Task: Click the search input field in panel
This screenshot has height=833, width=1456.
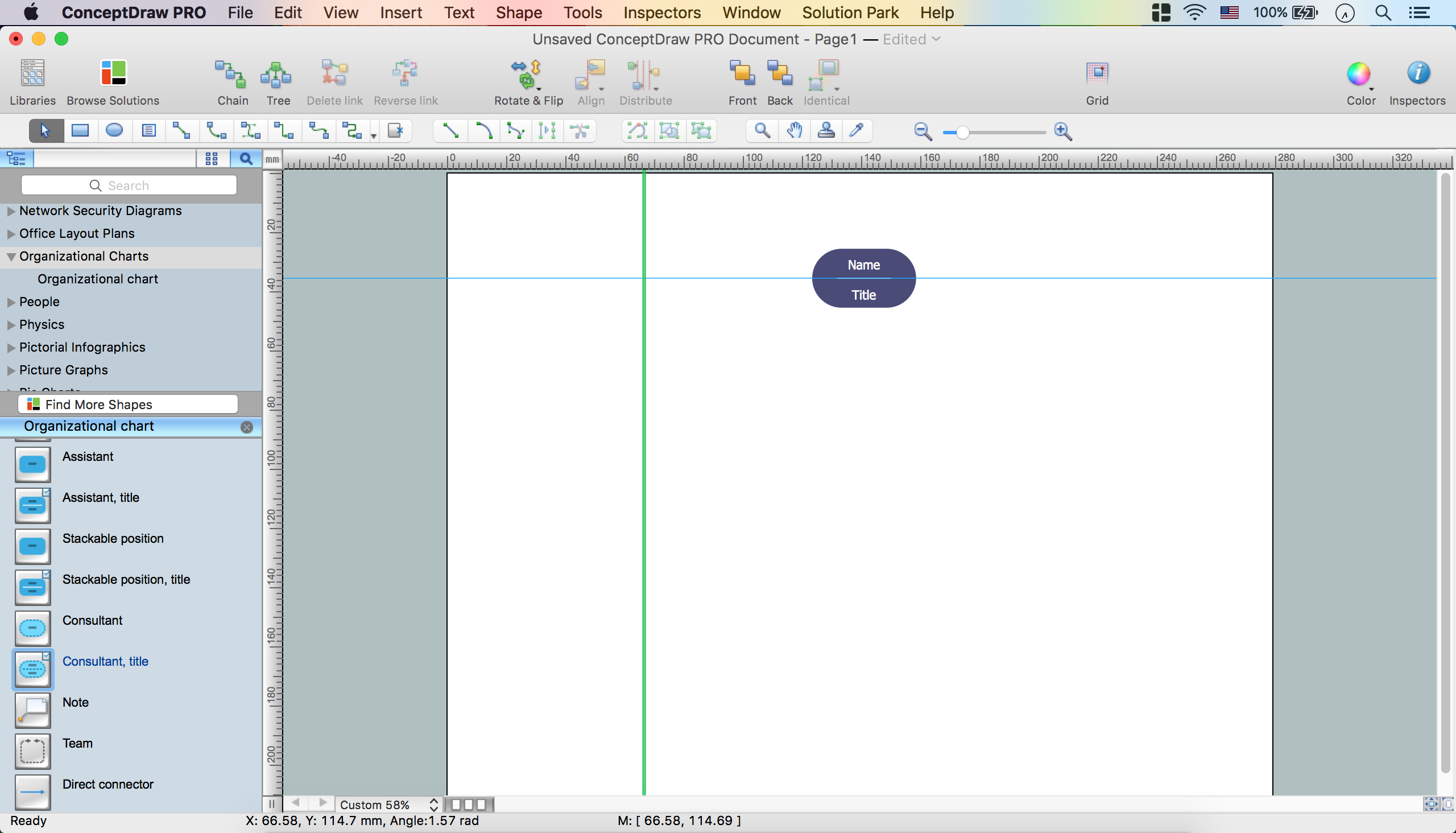Action: click(130, 185)
